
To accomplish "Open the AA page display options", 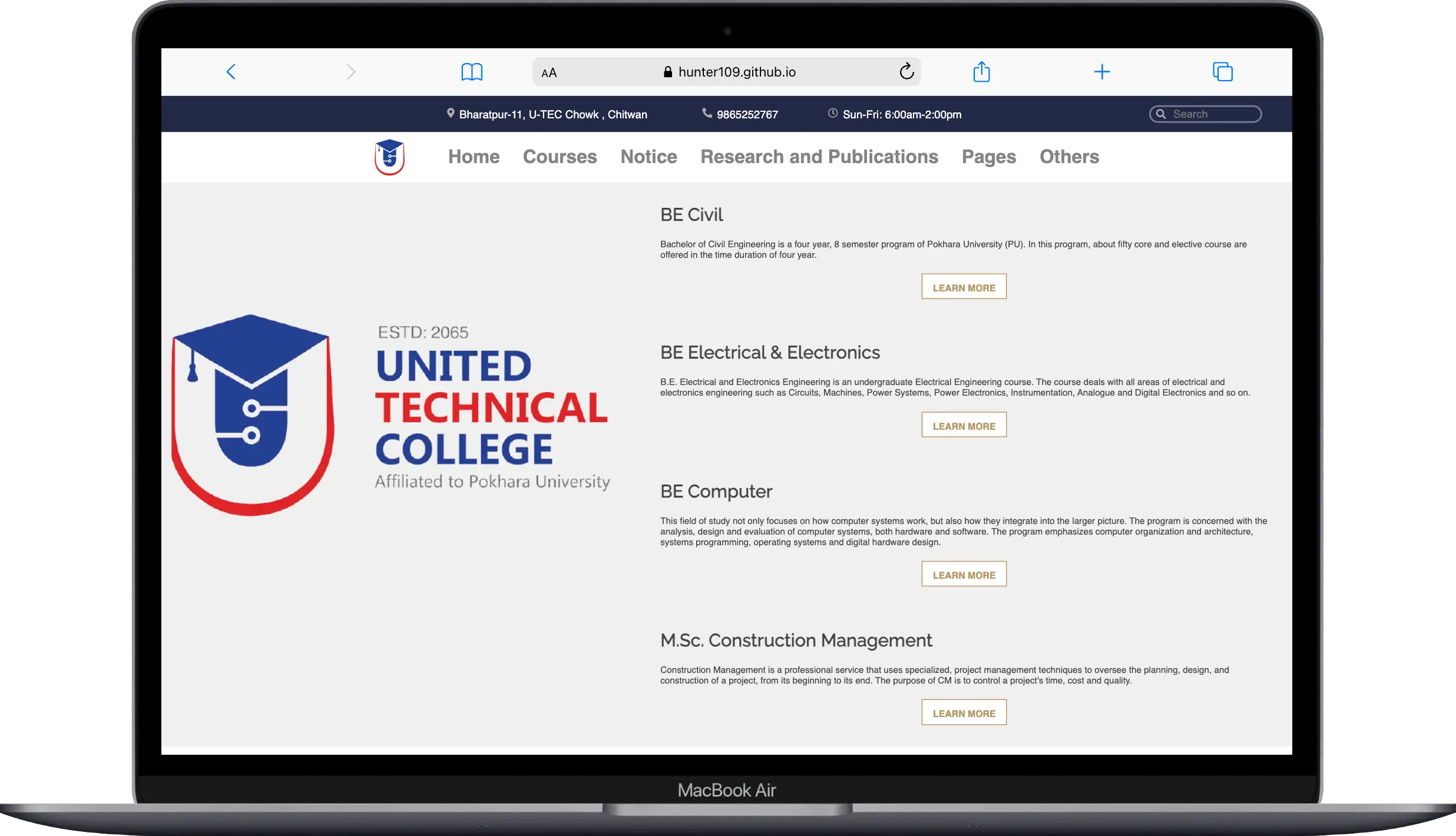I will point(549,71).
